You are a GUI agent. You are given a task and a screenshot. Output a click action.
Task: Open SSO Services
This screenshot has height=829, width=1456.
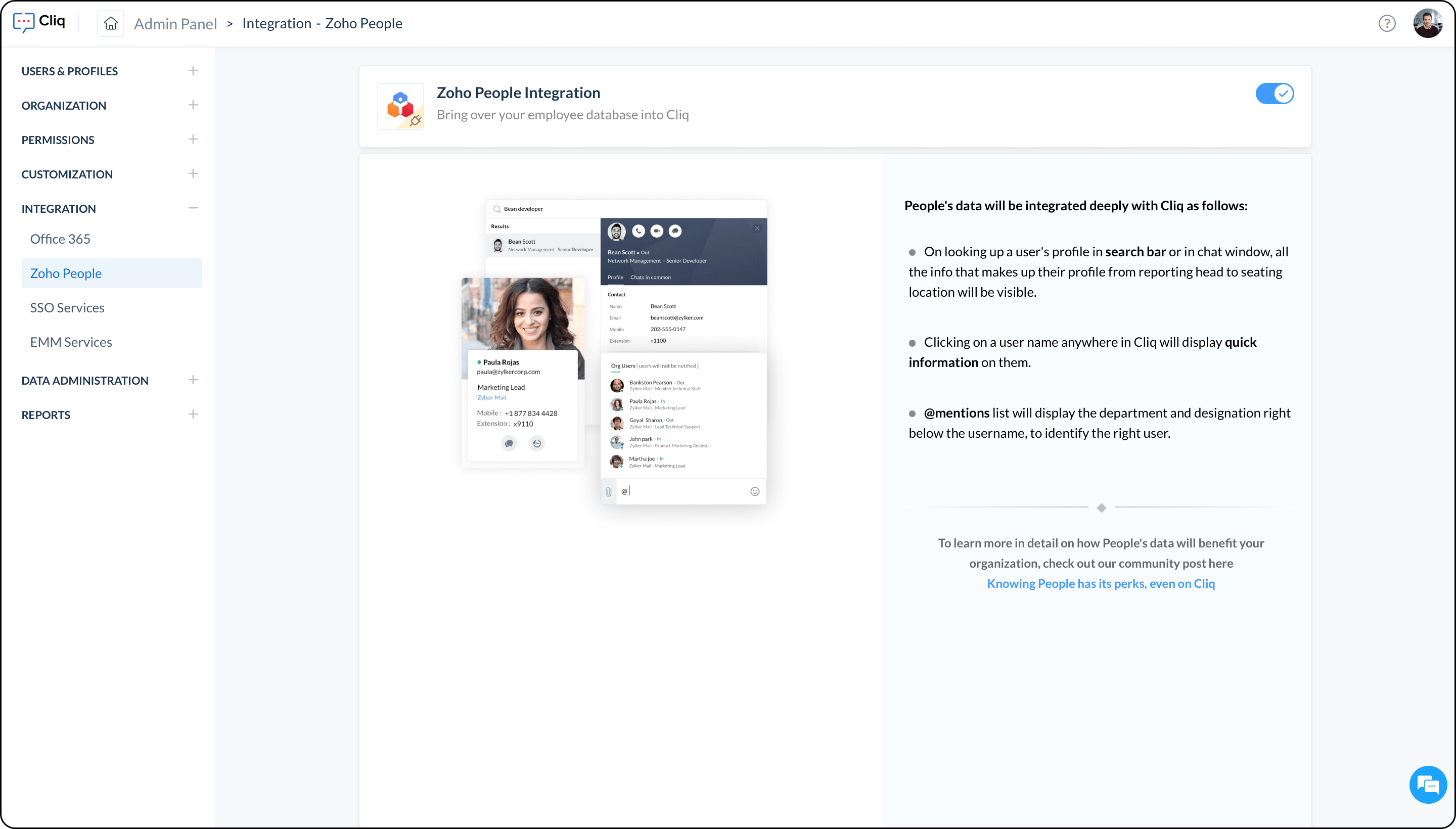click(67, 307)
